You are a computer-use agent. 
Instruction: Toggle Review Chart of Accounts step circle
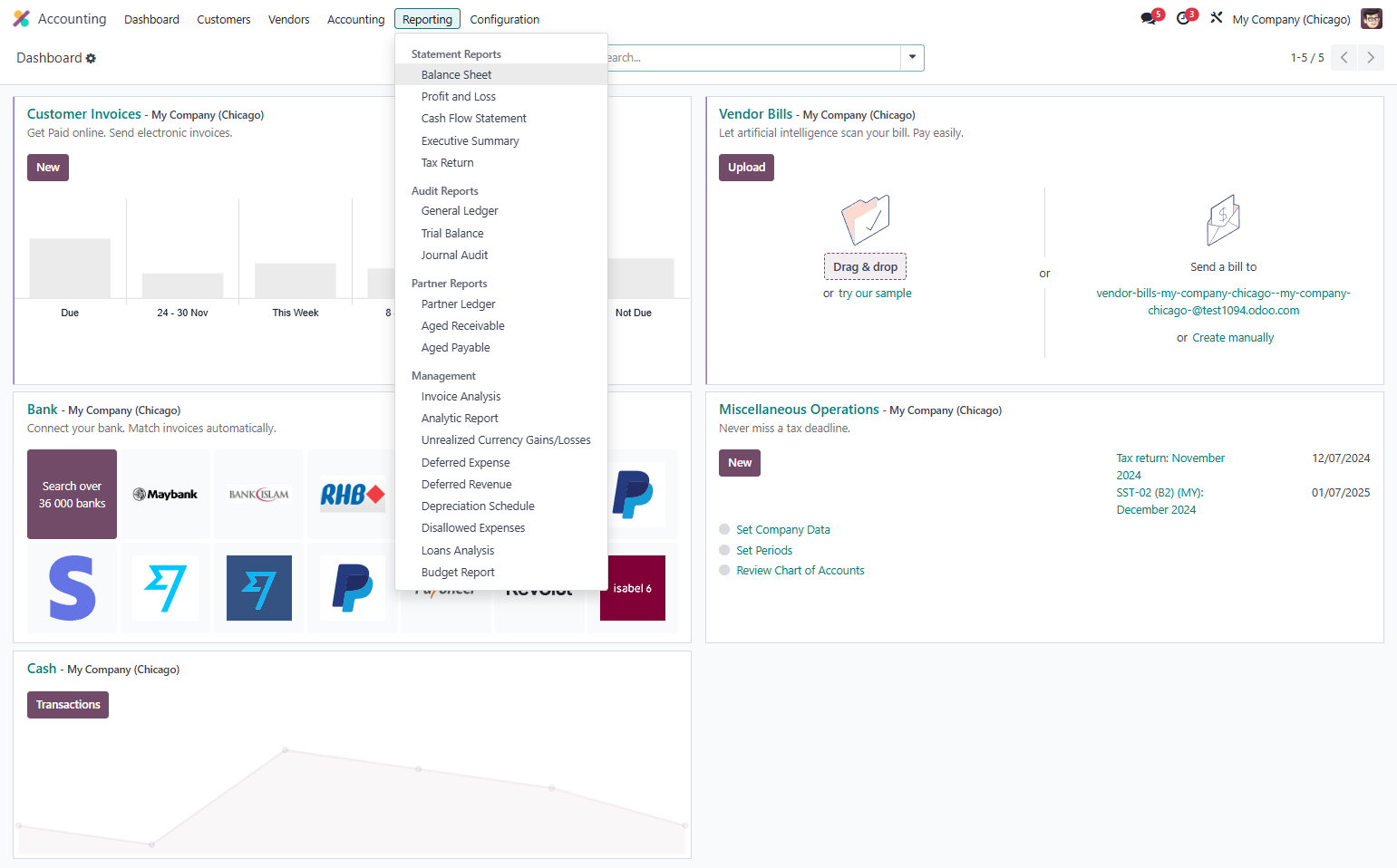(x=724, y=570)
